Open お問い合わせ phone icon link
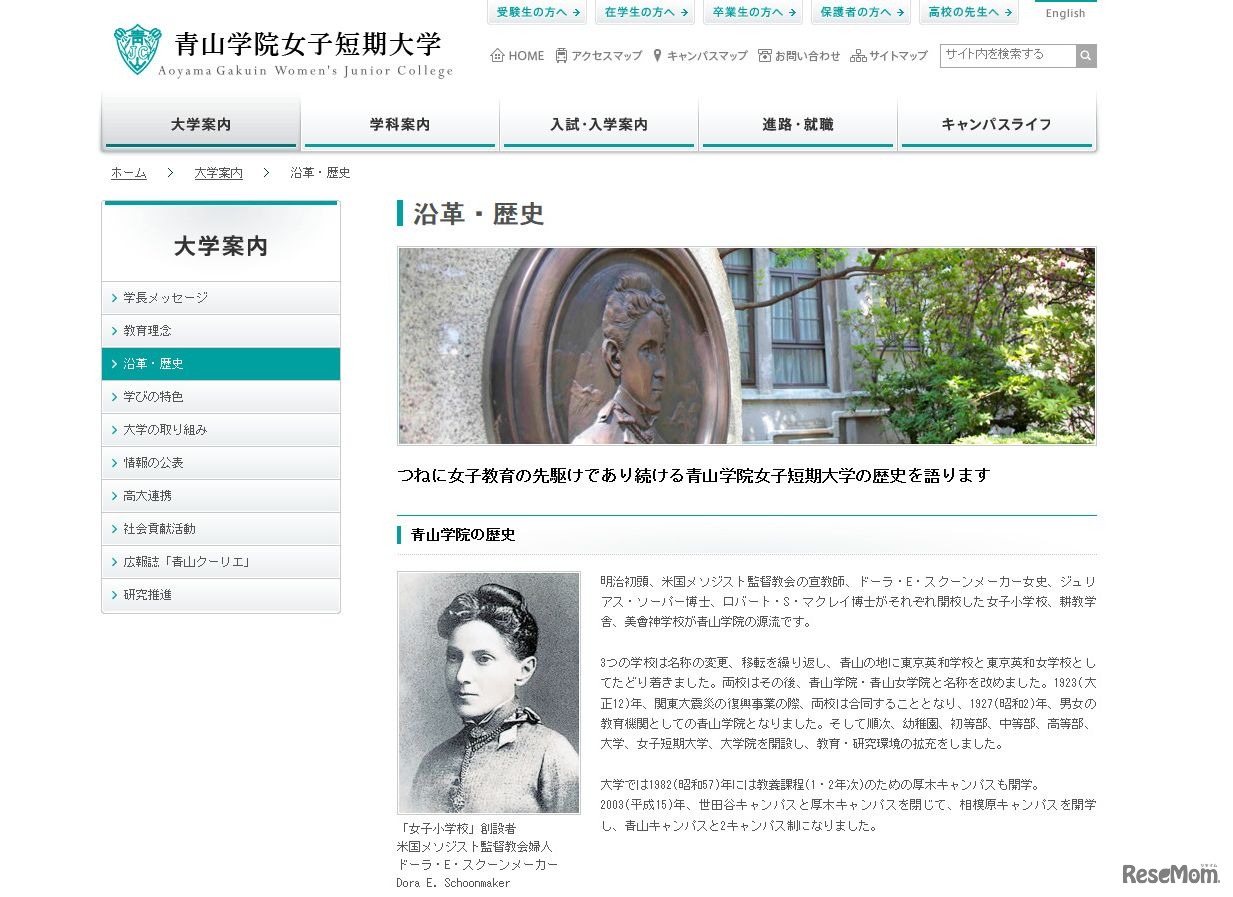The height and width of the screenshot is (897, 1233). point(765,55)
